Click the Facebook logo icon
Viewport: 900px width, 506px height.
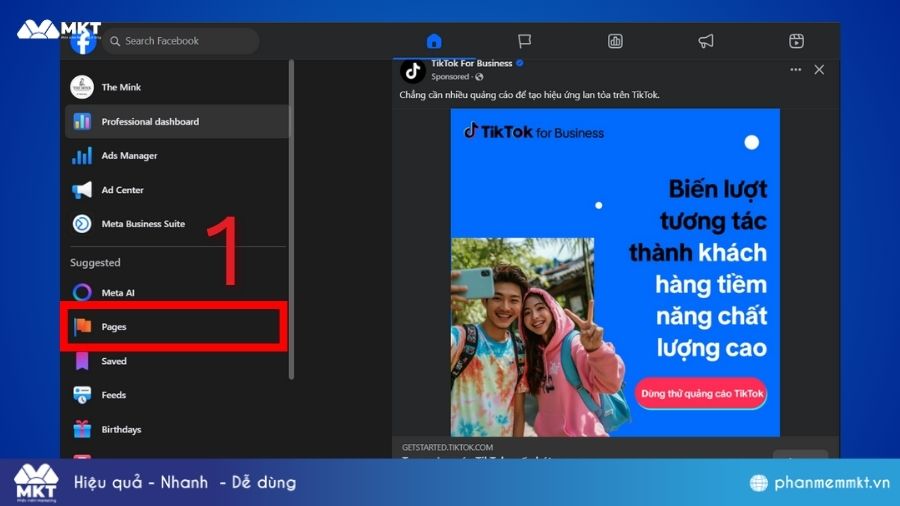click(x=83, y=42)
